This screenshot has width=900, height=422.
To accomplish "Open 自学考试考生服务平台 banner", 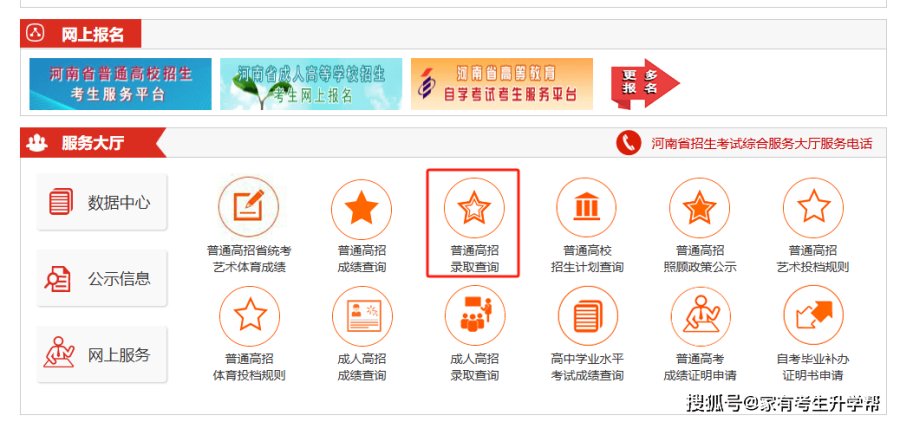I will (502, 84).
